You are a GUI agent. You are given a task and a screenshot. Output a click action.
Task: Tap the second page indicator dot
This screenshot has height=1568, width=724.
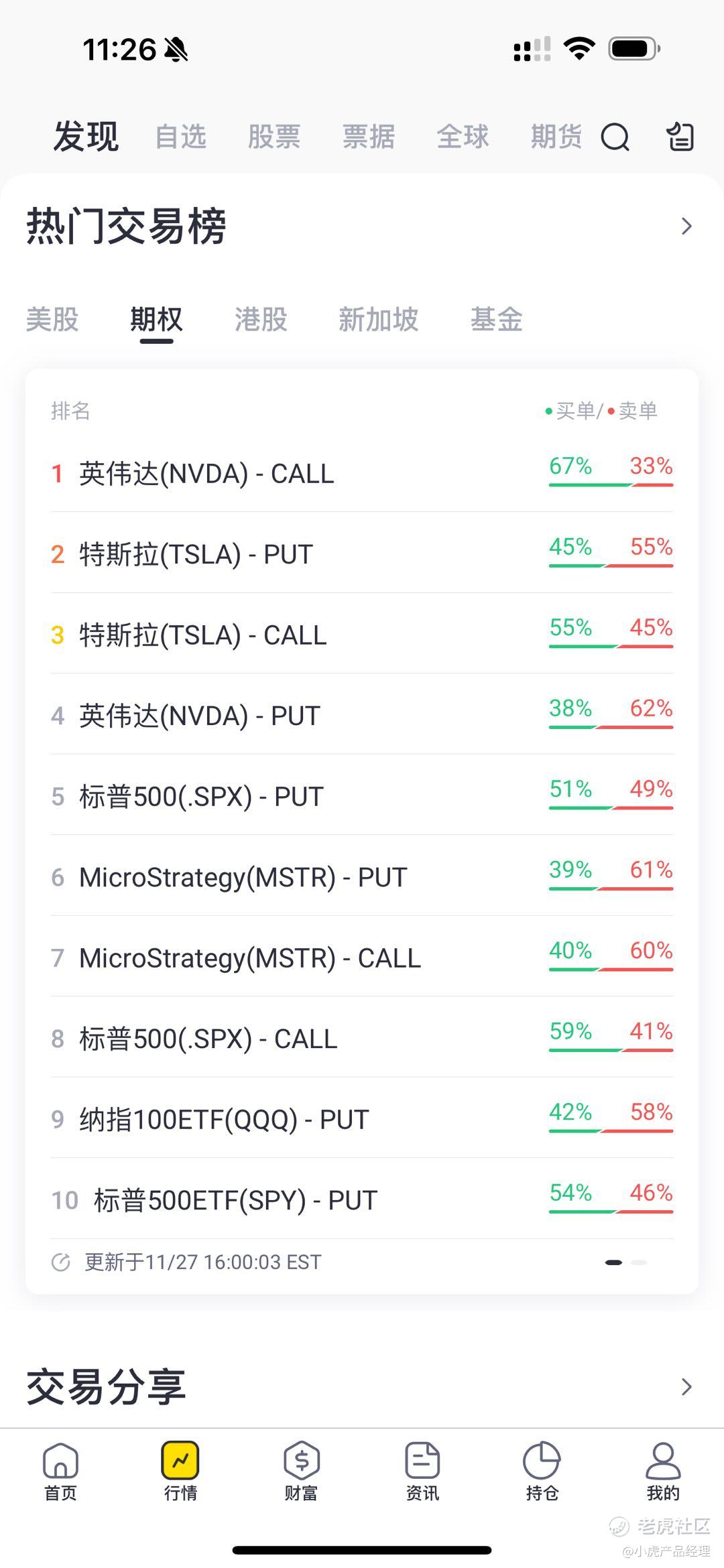pos(639,1262)
